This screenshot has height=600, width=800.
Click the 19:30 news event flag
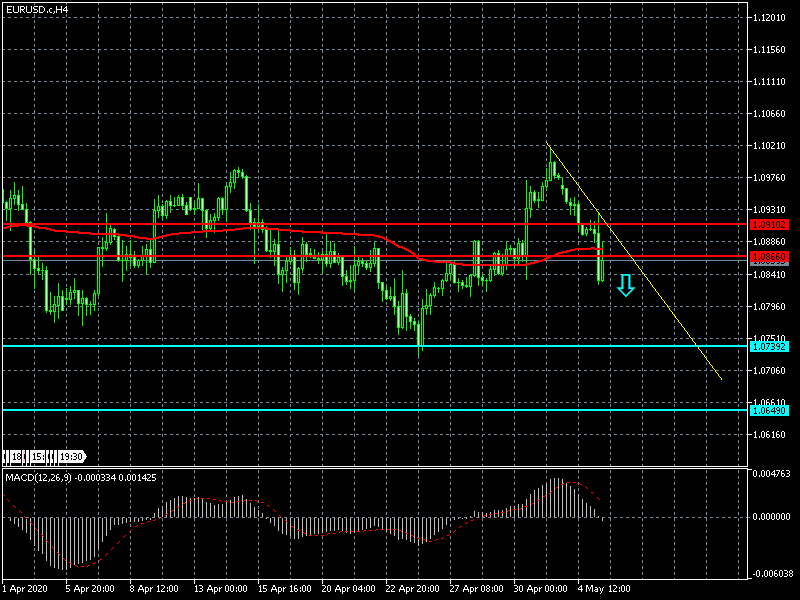(x=70, y=457)
